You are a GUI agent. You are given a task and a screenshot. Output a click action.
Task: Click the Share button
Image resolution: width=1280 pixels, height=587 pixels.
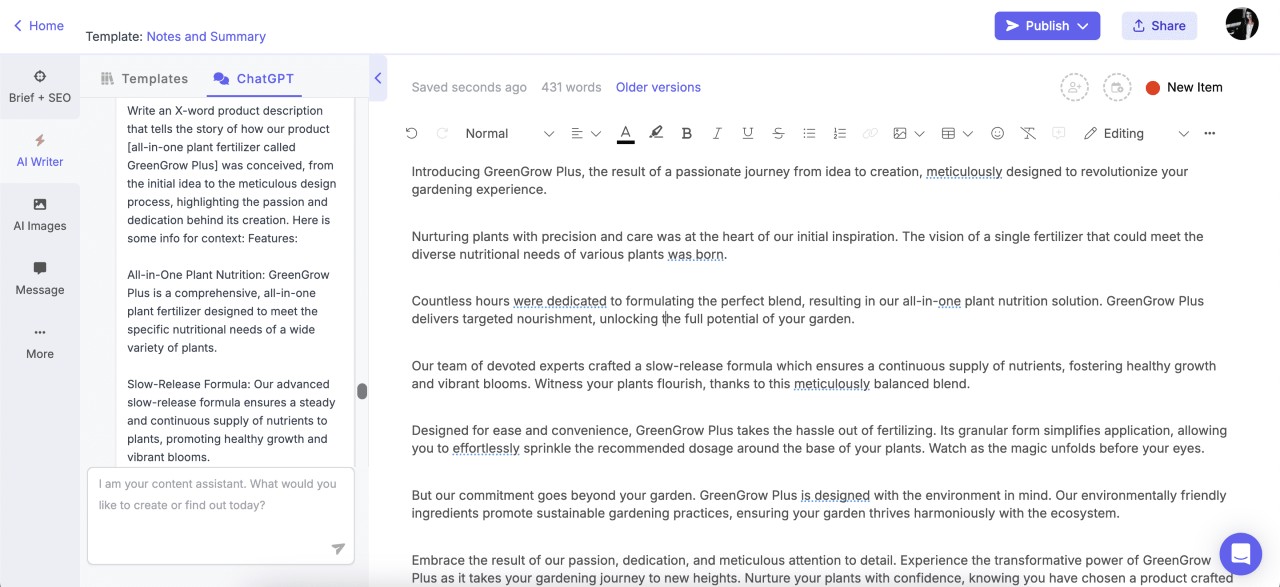pyautogui.click(x=1159, y=26)
